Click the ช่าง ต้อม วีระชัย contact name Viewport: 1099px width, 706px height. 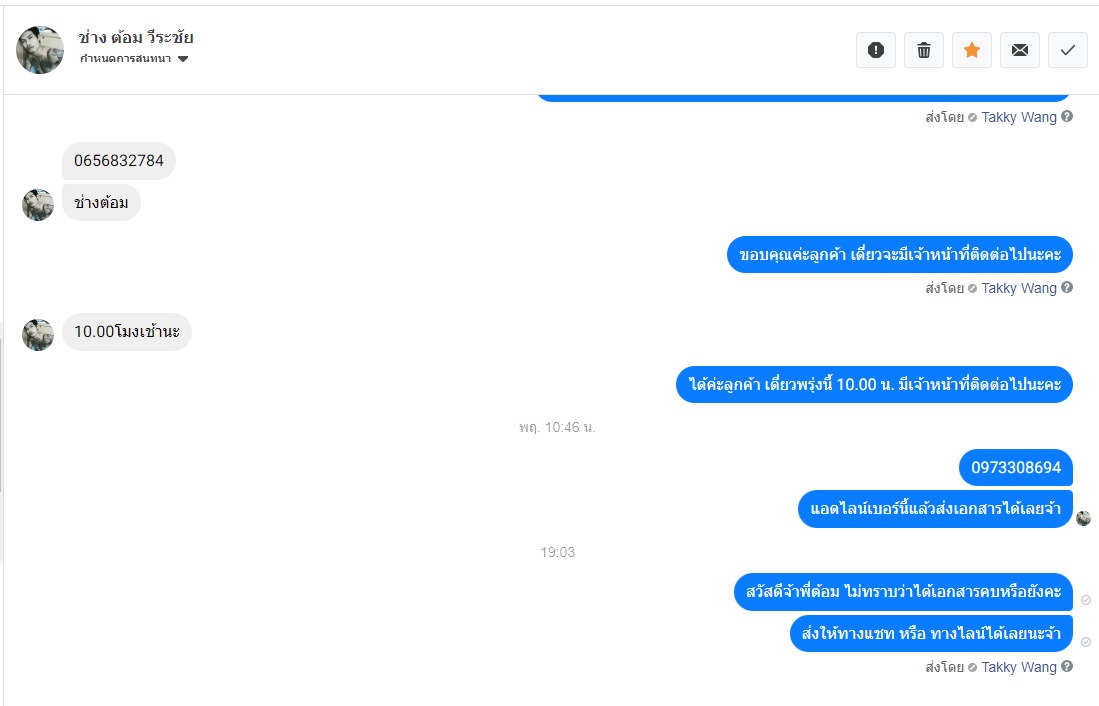point(135,37)
